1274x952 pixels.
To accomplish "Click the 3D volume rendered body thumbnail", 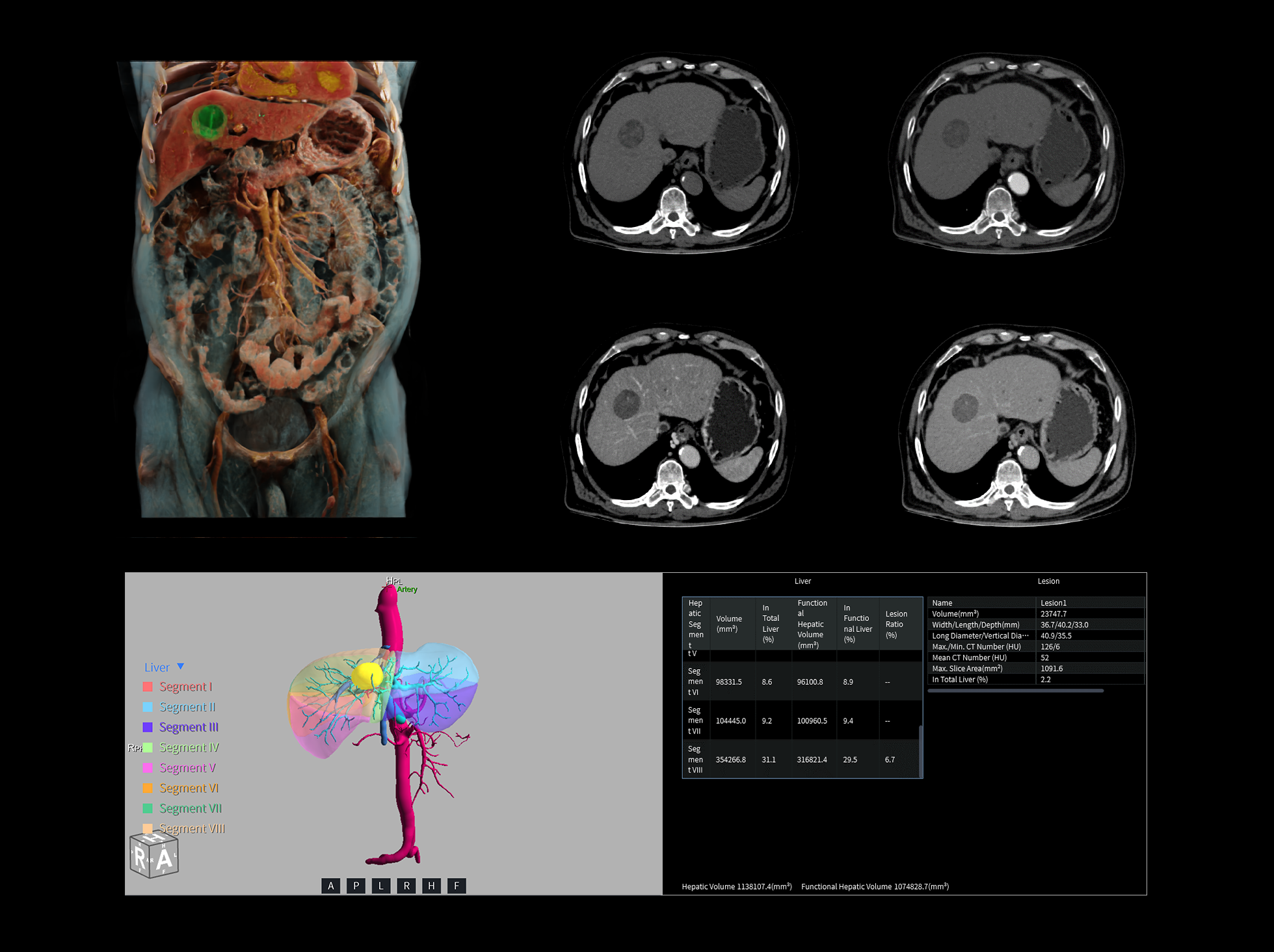I will pyautogui.click(x=273, y=289).
